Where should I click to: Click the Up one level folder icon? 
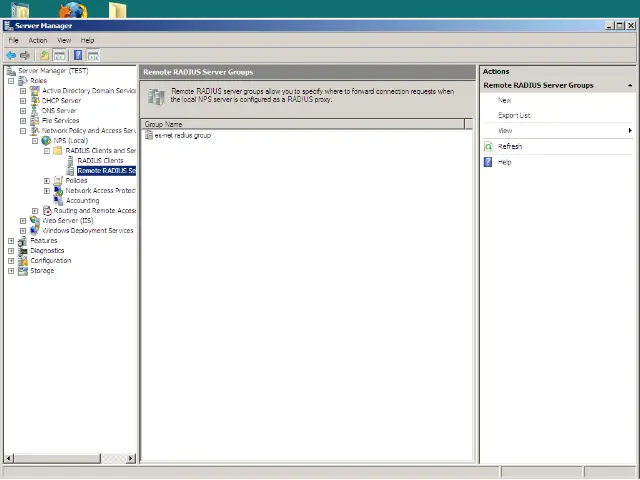point(44,55)
